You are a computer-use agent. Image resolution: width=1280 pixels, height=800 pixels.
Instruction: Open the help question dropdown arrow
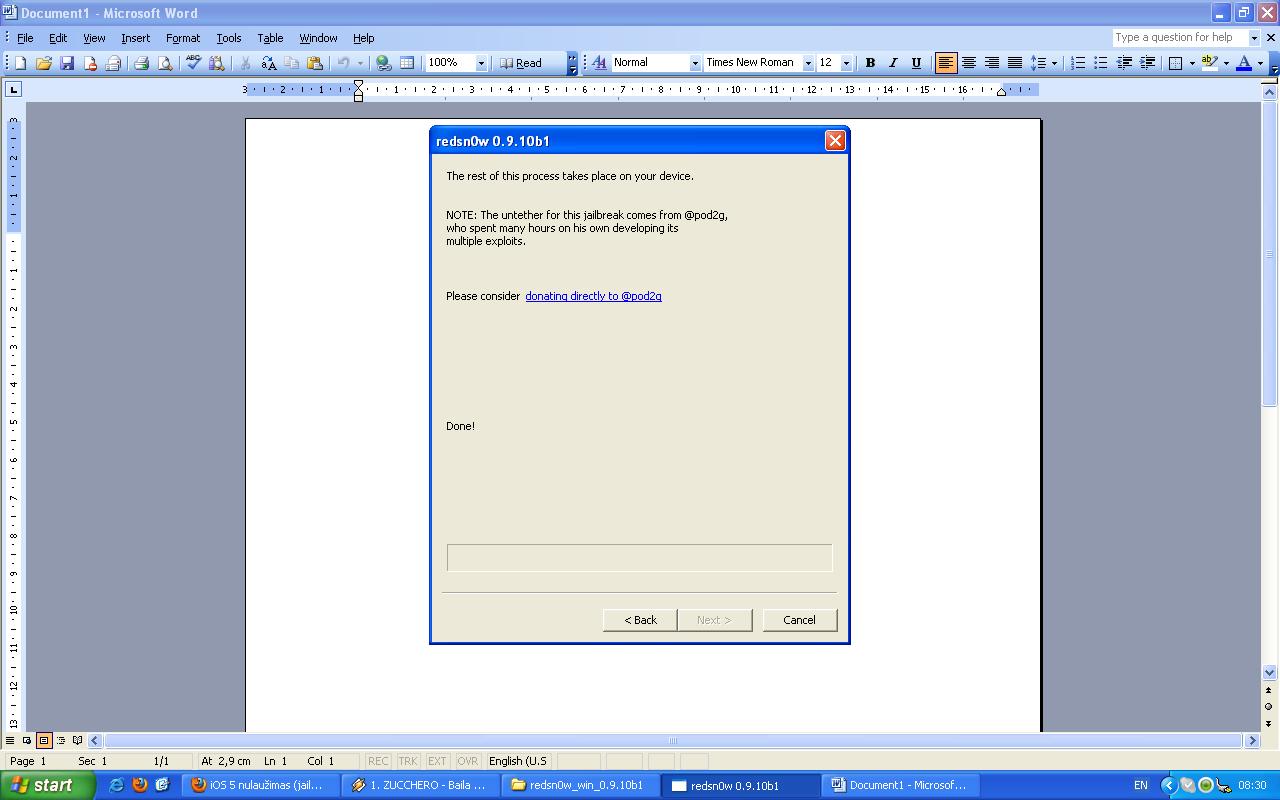(1254, 38)
